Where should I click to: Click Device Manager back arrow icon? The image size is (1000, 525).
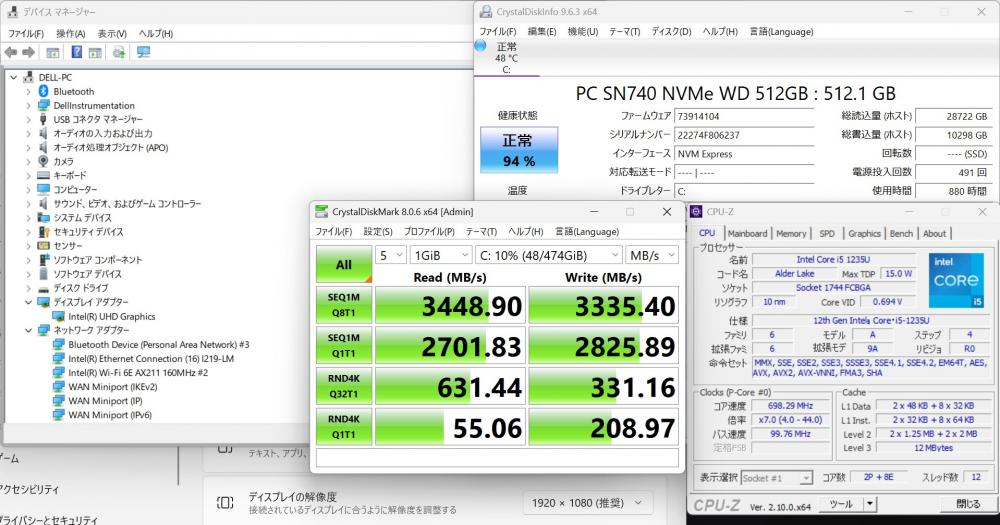click(11, 52)
